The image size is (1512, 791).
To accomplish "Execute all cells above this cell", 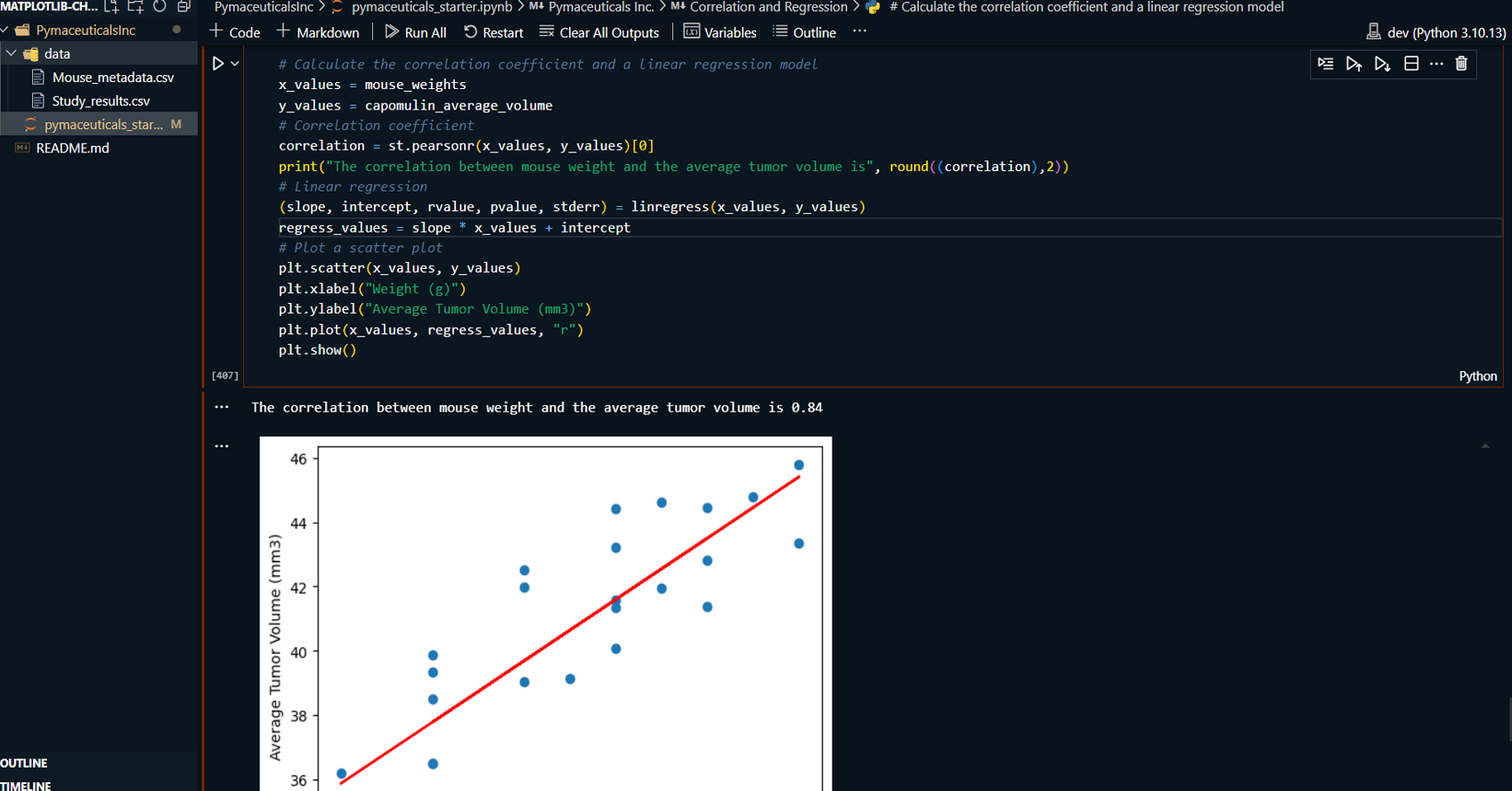I will tap(1353, 64).
